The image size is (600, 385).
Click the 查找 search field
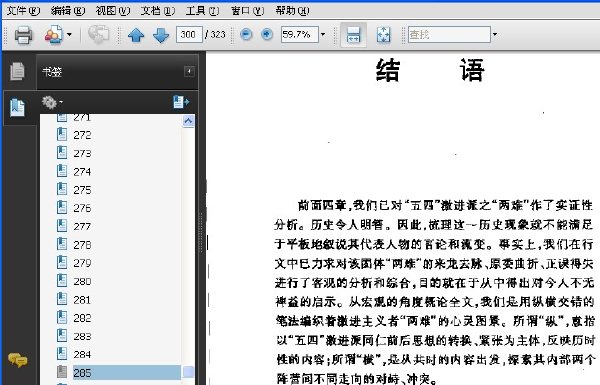pos(449,34)
